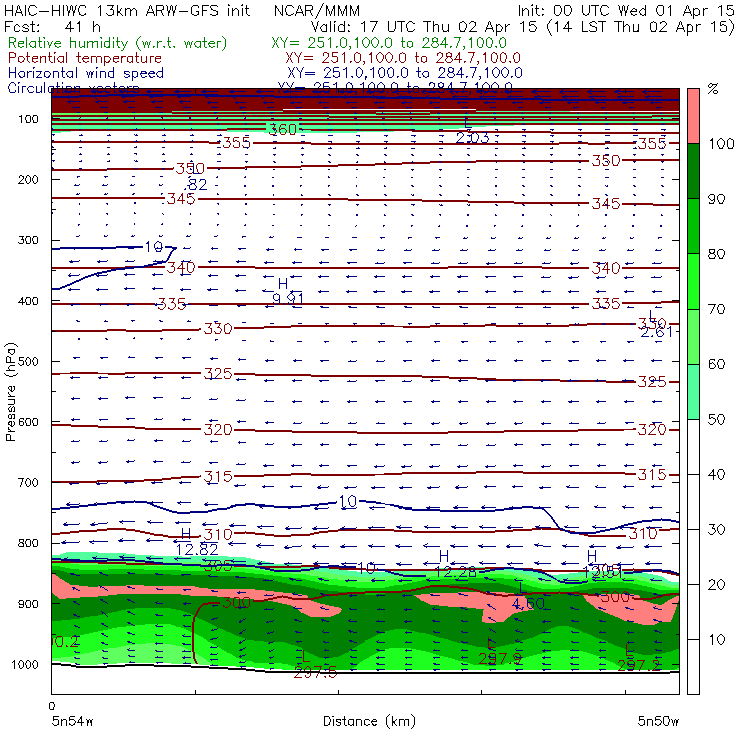Image resolution: width=740 pixels, height=740 pixels.
Task: Select the 'L 297.2' temperature minimum label
Action: coord(638,658)
